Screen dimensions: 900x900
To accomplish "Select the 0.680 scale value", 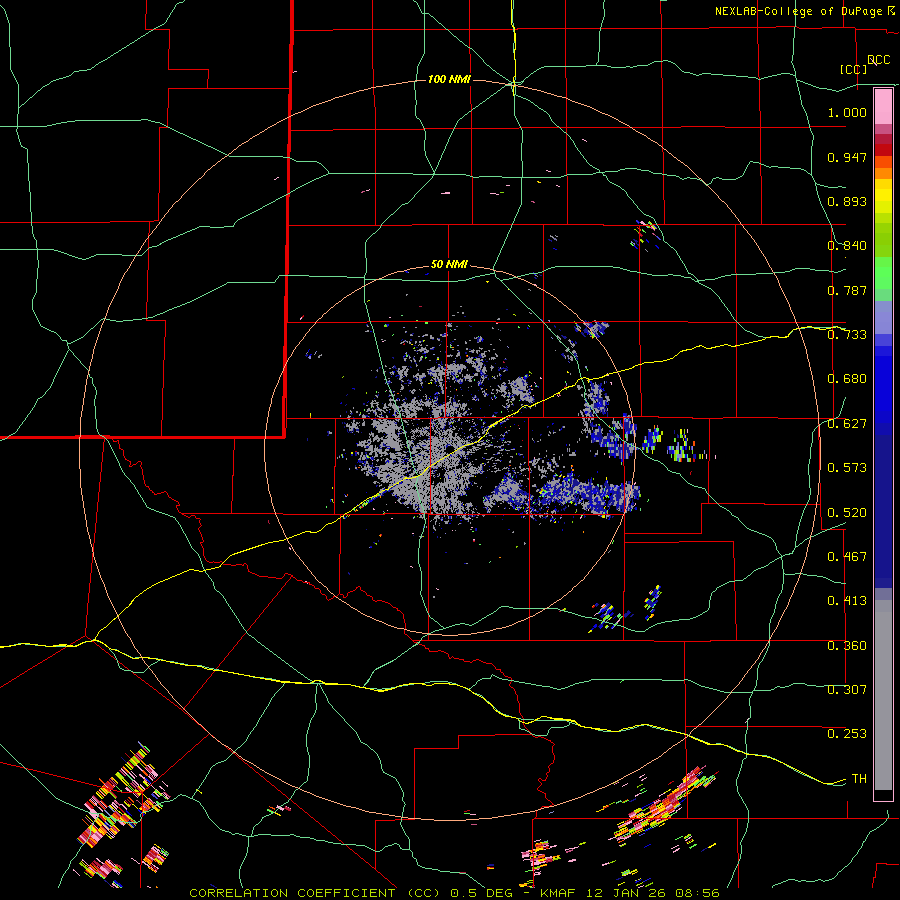I will click(x=847, y=378).
